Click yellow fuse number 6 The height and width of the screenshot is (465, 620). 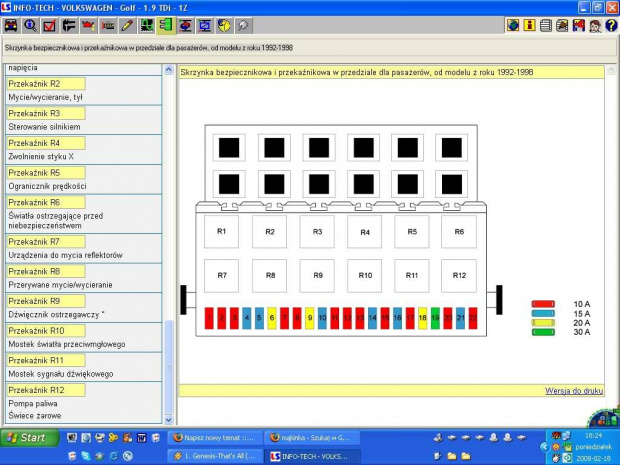[x=272, y=318]
